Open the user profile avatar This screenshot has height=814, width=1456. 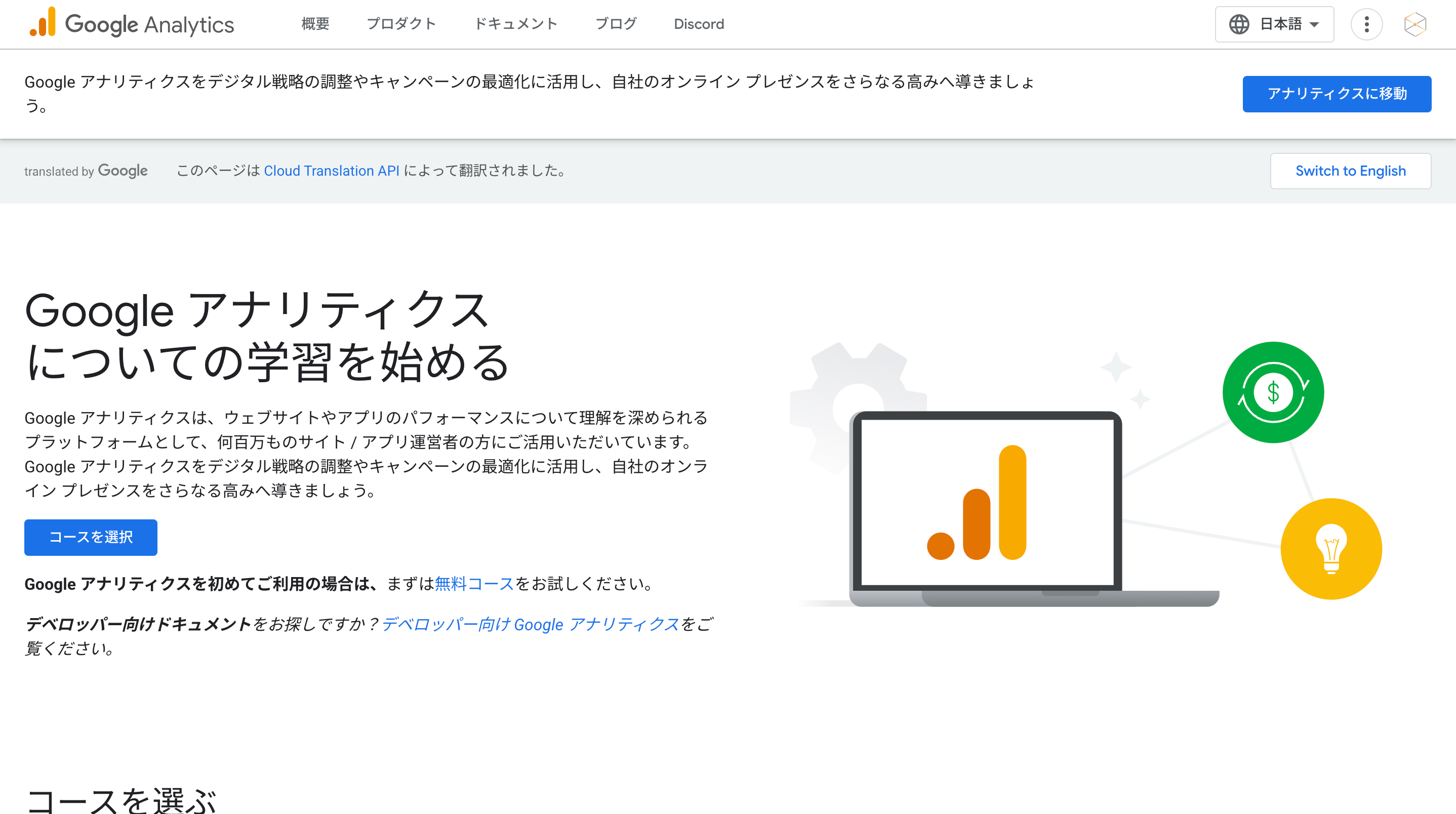[1414, 24]
